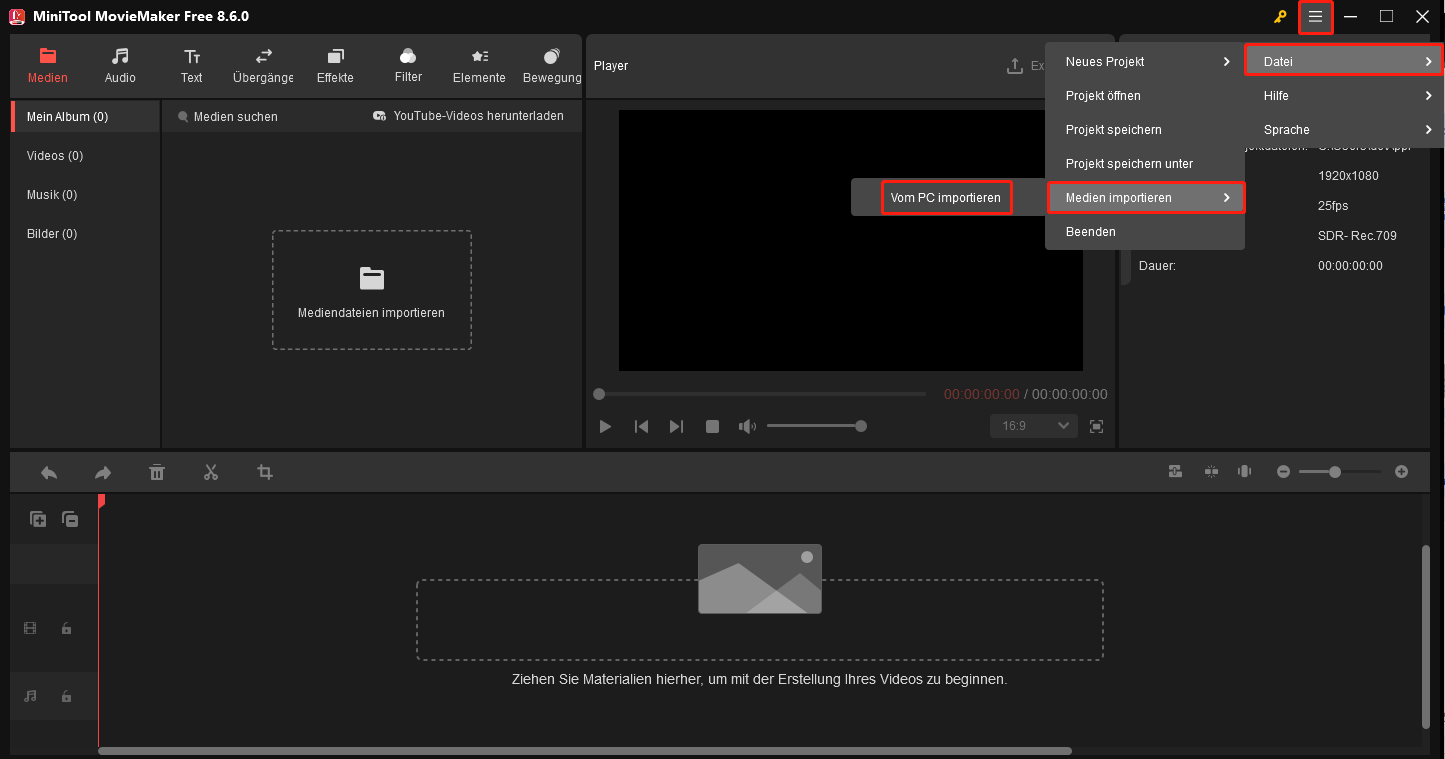
Task: Select the Medien panel icon
Action: click(x=47, y=65)
